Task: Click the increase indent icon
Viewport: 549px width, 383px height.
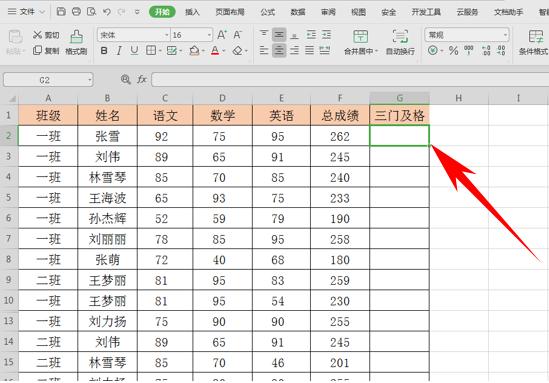Action: 326,34
